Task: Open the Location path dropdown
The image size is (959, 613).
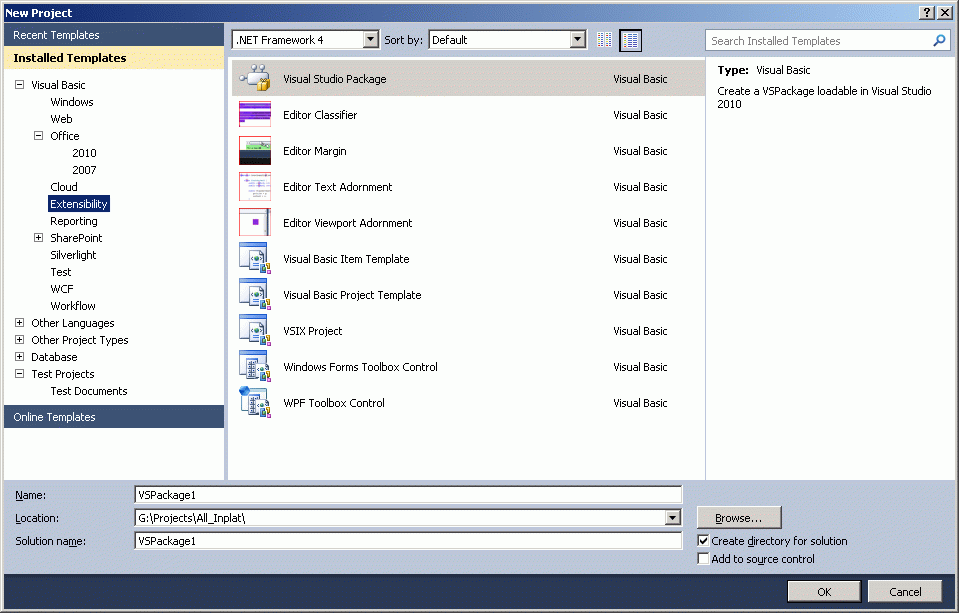Action: pyautogui.click(x=673, y=518)
